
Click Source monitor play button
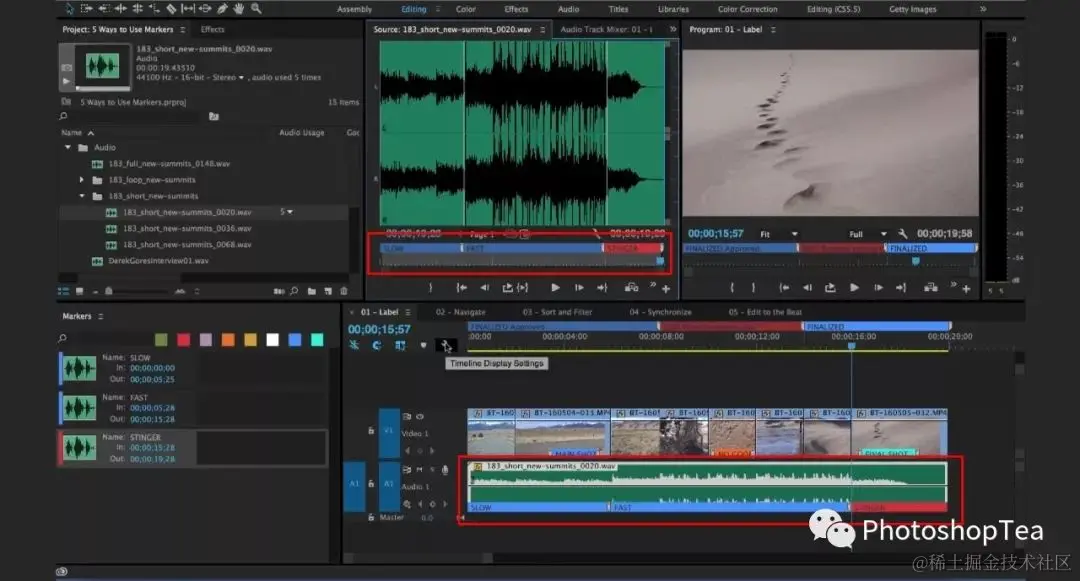pos(555,288)
